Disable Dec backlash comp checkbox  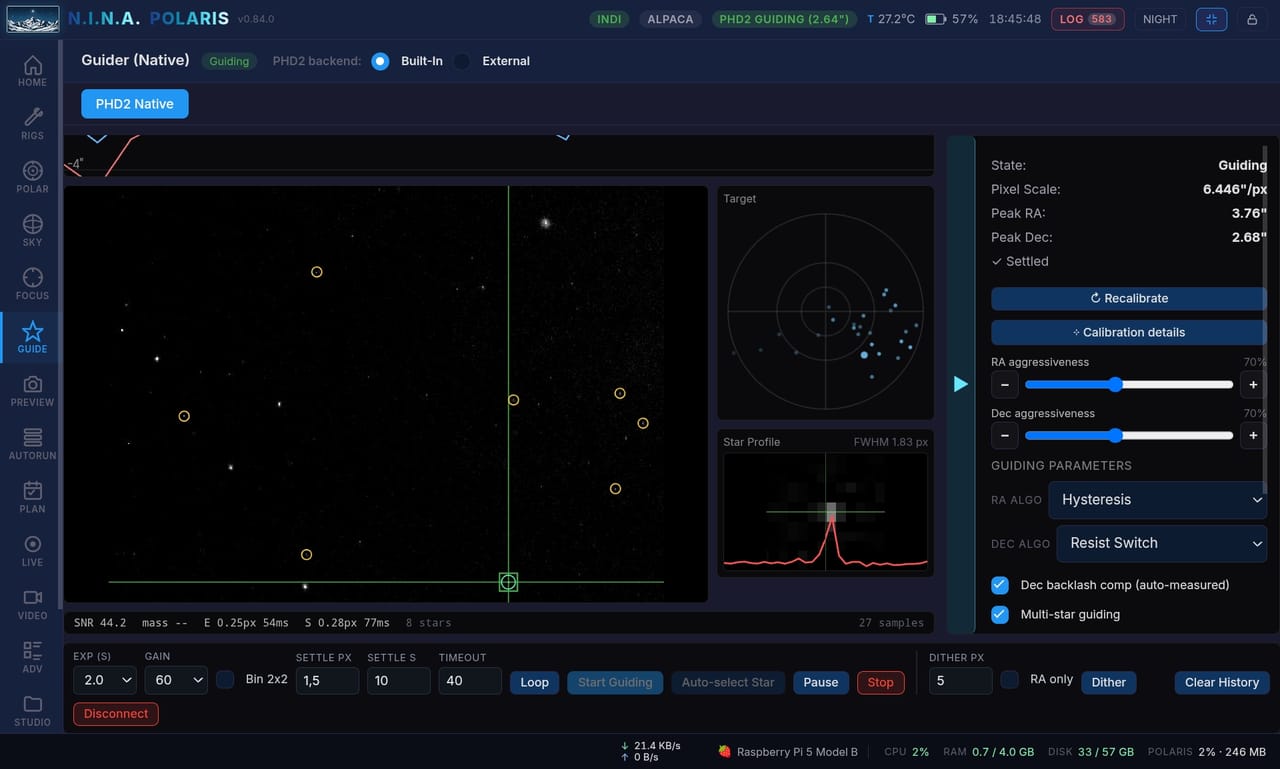tap(999, 585)
